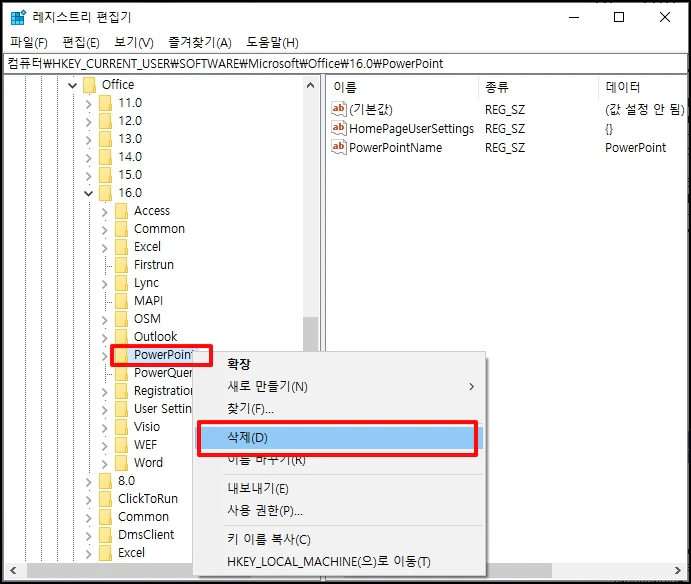Click the Outlook folder icon

[x=121, y=337]
